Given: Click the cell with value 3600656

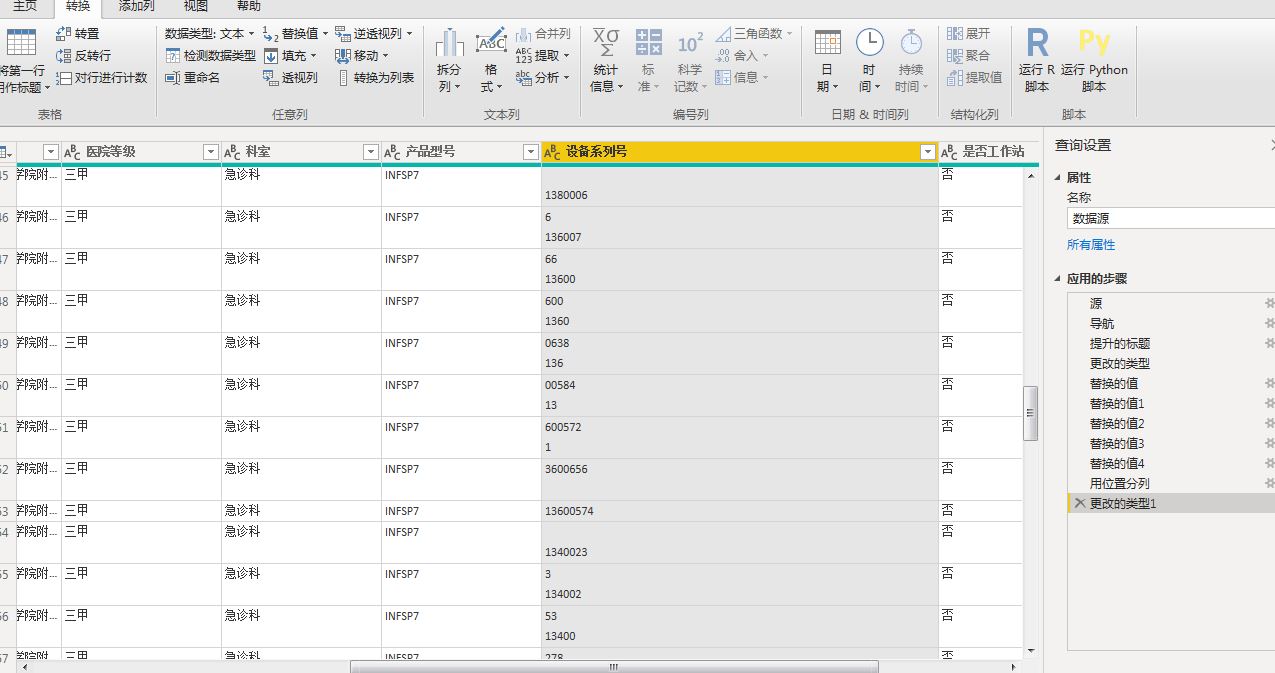Looking at the screenshot, I should click(x=740, y=479).
